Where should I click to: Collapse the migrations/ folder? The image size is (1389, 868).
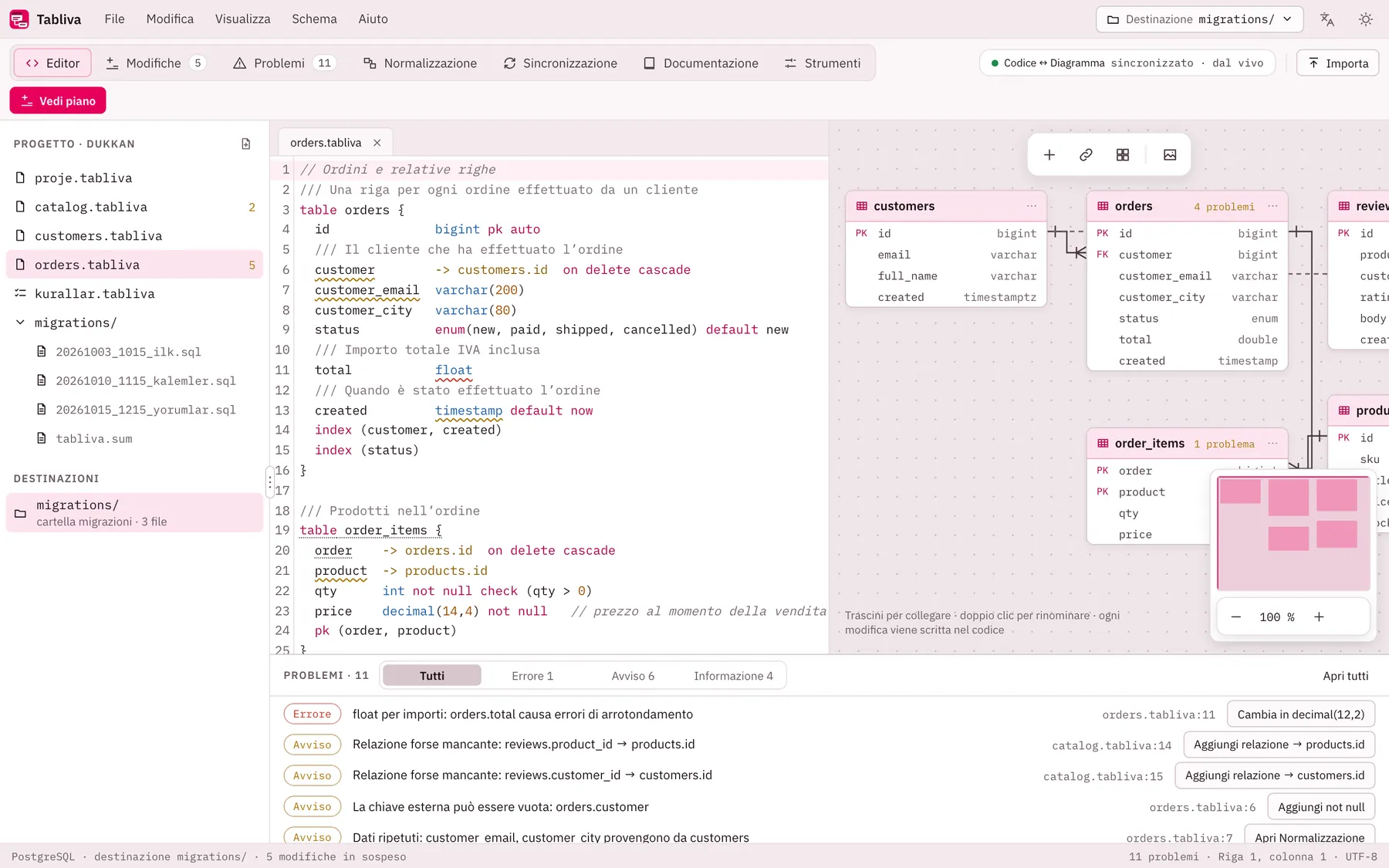point(21,323)
